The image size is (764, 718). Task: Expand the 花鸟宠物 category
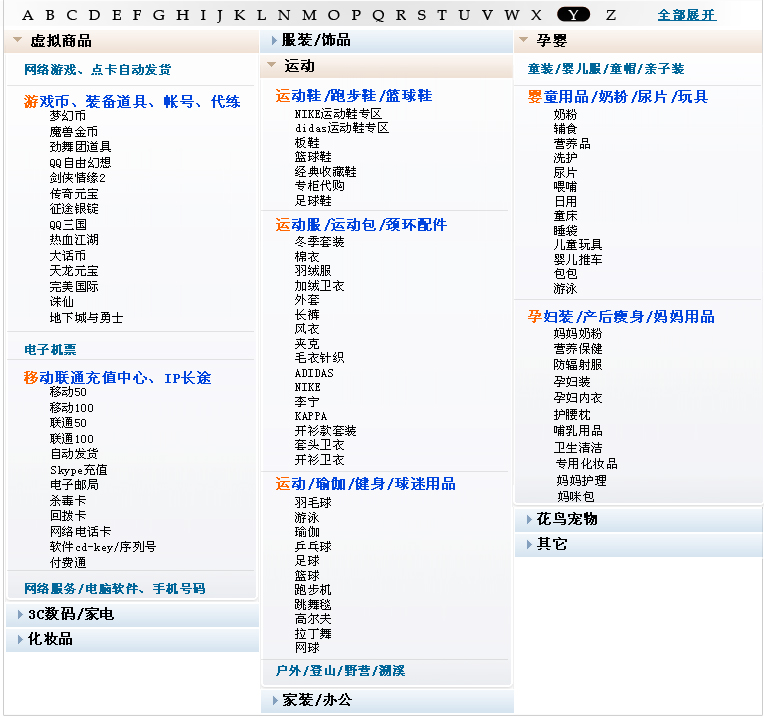(x=566, y=519)
